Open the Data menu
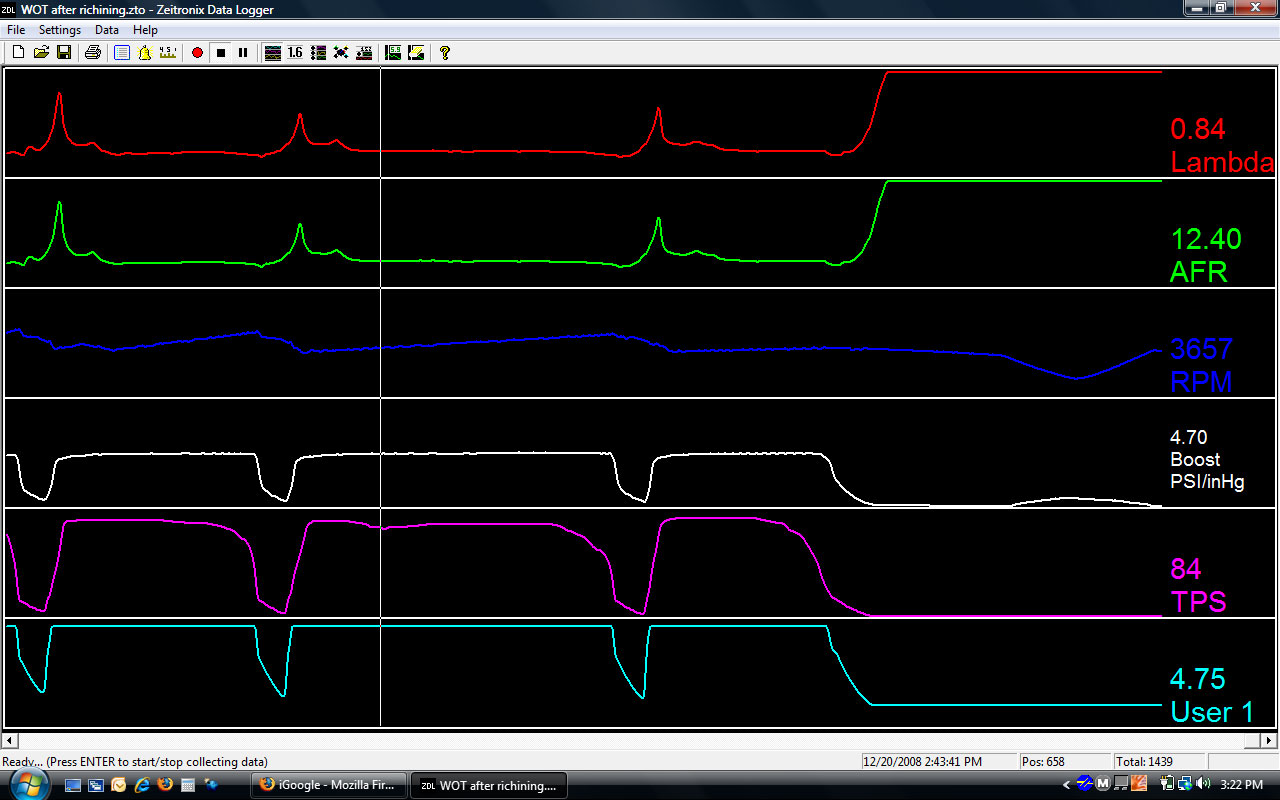The image size is (1280, 800). point(107,30)
